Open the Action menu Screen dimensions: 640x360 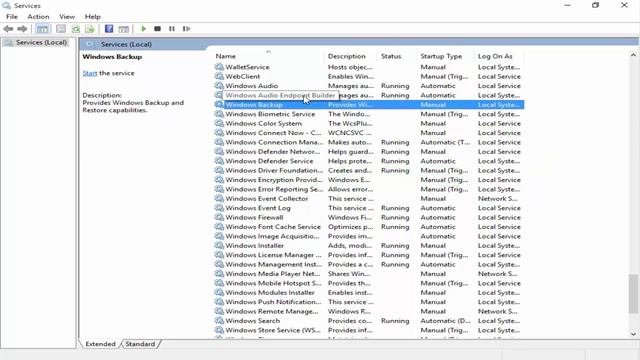(38, 17)
